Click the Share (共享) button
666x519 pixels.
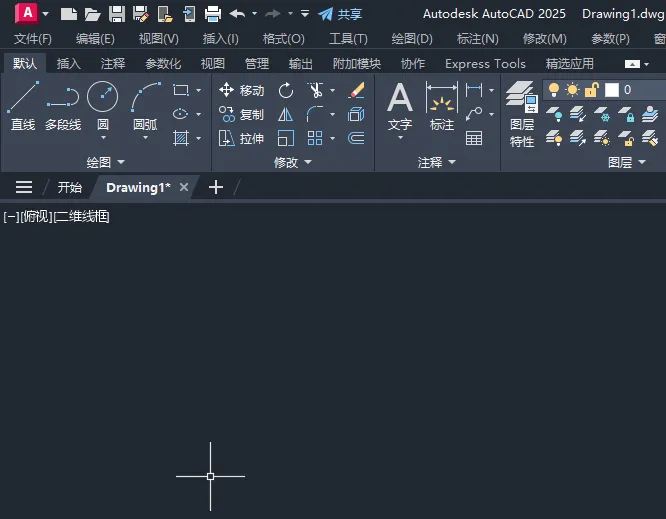point(340,14)
